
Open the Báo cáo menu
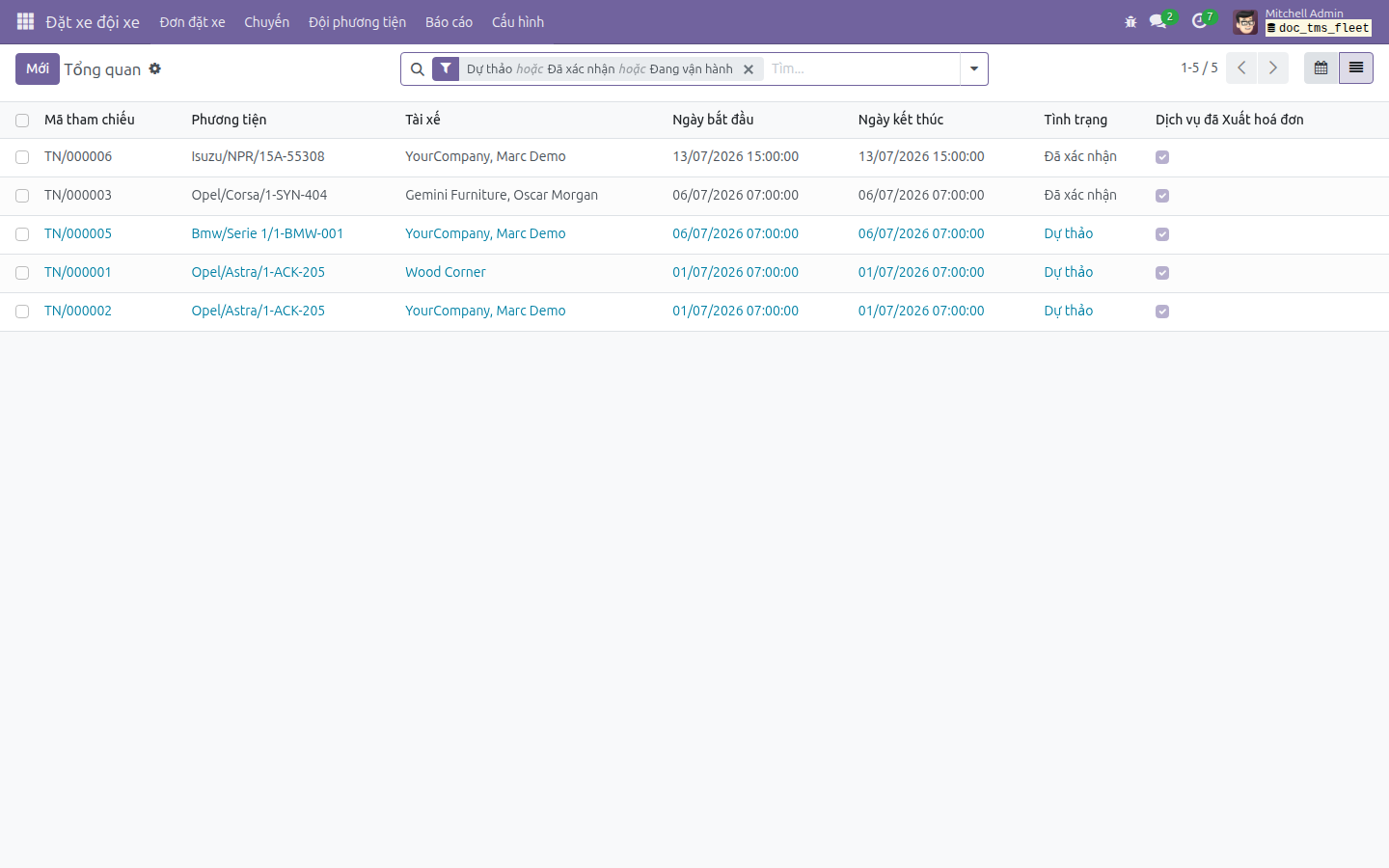coord(449,21)
